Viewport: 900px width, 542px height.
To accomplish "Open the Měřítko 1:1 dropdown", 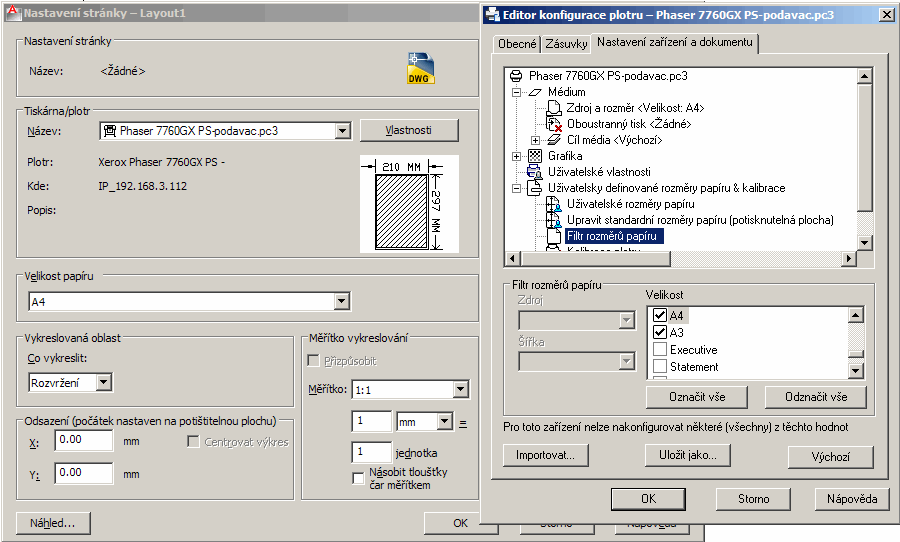I will point(460,389).
